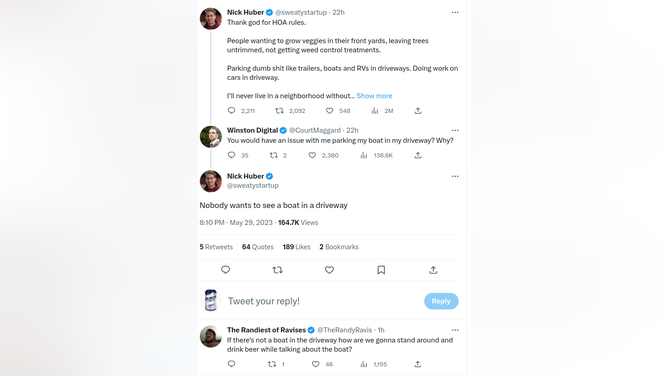
Task: Reply to Nick Huber's HOA rules tweet
Action: click(x=231, y=111)
